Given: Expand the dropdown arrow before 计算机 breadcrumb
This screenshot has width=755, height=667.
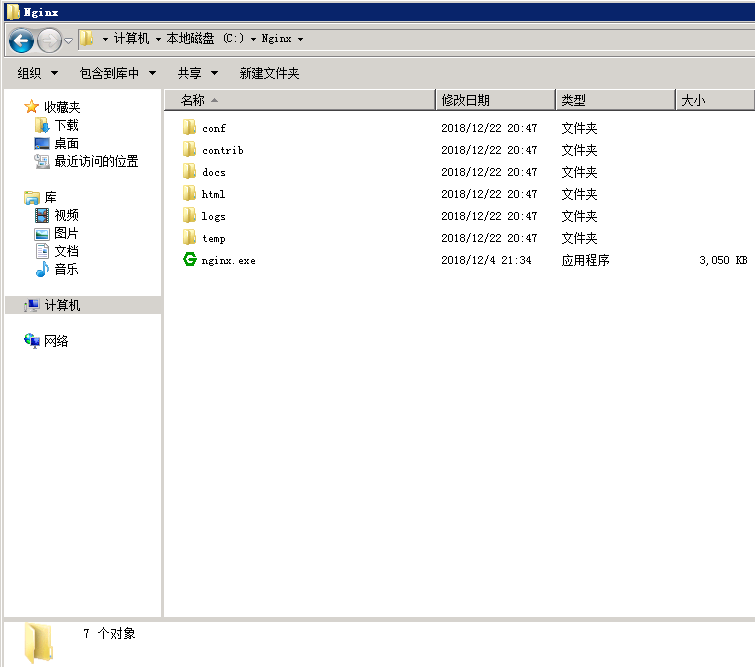Looking at the screenshot, I should click(x=105, y=39).
